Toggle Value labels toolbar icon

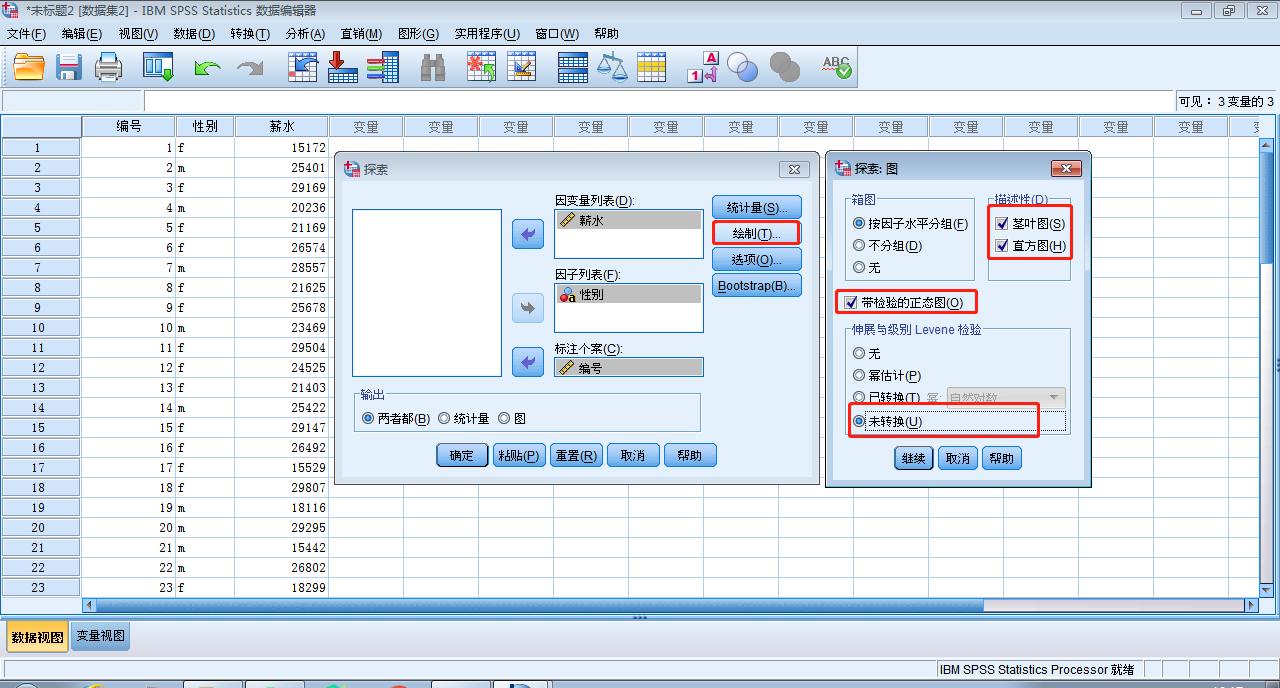(703, 67)
